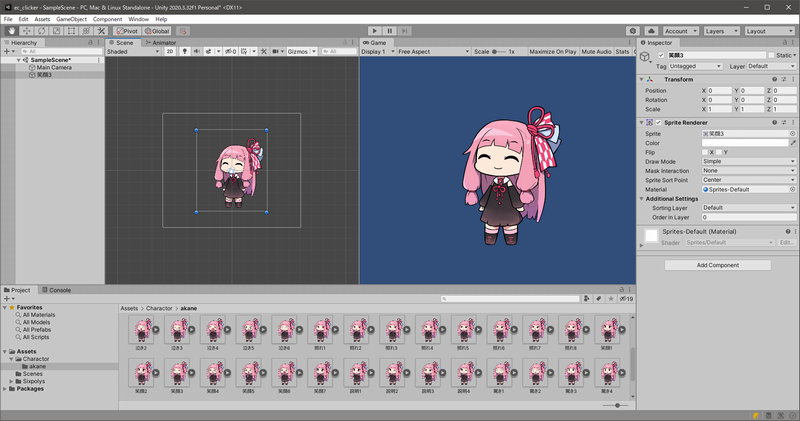The height and width of the screenshot is (421, 800).
Task: Toggle hidden objects count icon in Scene
Action: pos(231,52)
